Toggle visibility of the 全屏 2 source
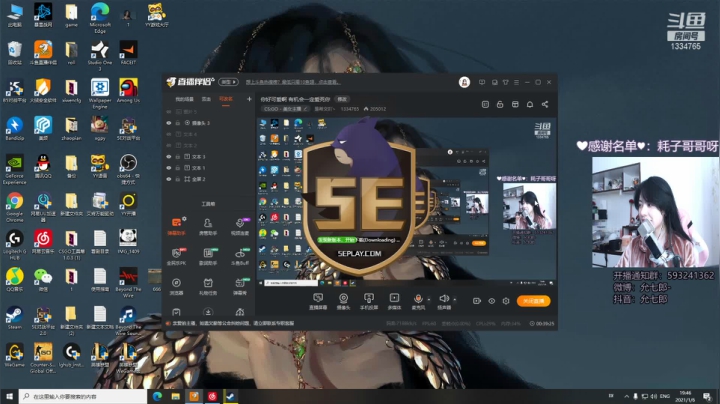 [x=169, y=179]
